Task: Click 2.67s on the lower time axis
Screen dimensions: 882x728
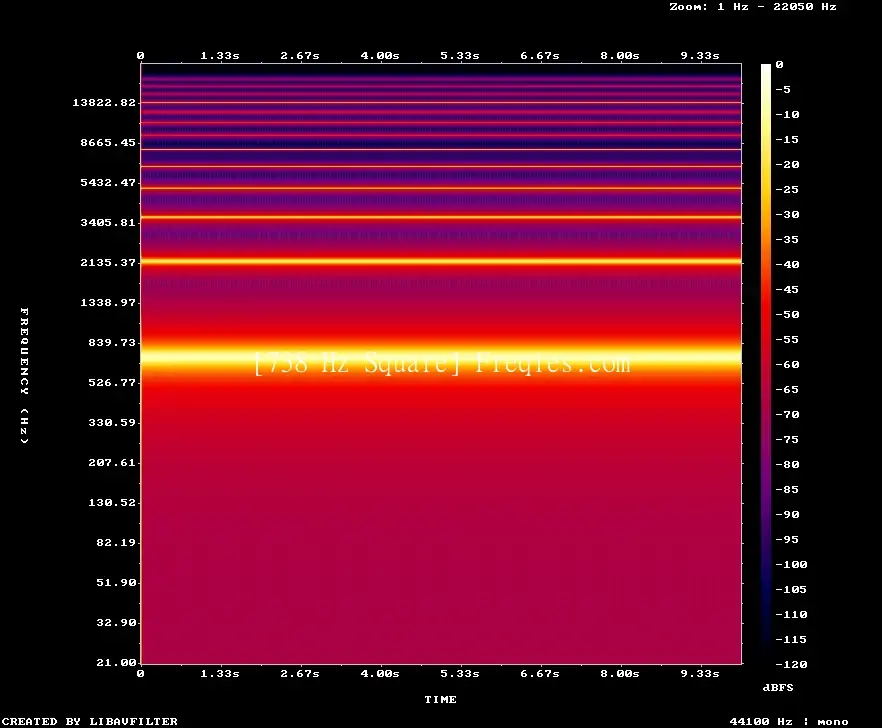Action: (x=300, y=673)
